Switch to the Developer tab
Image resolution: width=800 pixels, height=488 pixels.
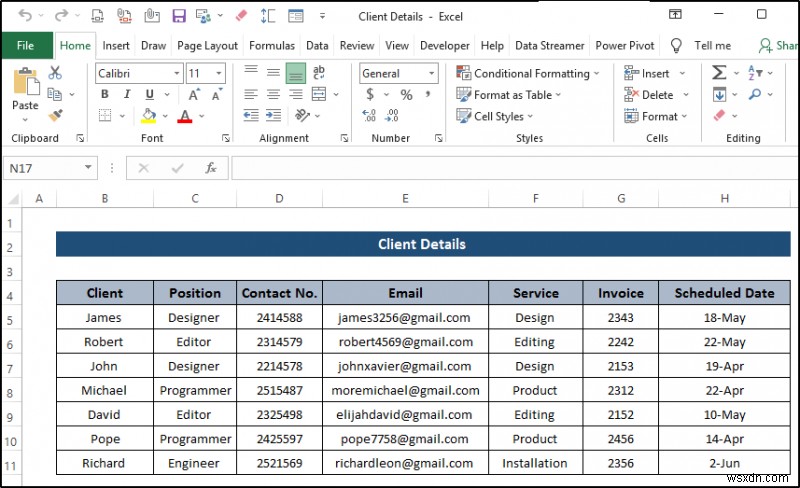click(444, 45)
